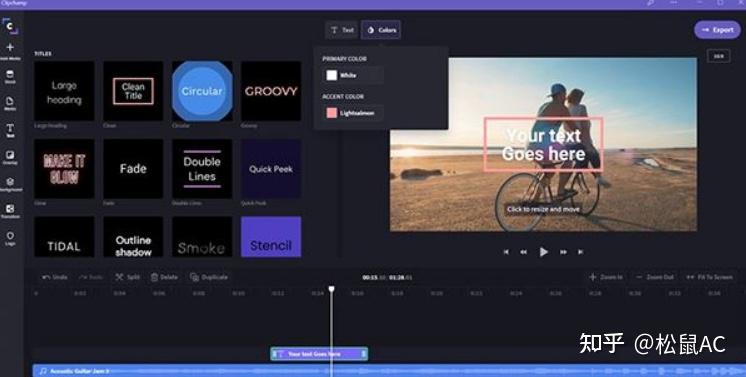
Task: Choose the Fade title style
Action: click(133, 169)
